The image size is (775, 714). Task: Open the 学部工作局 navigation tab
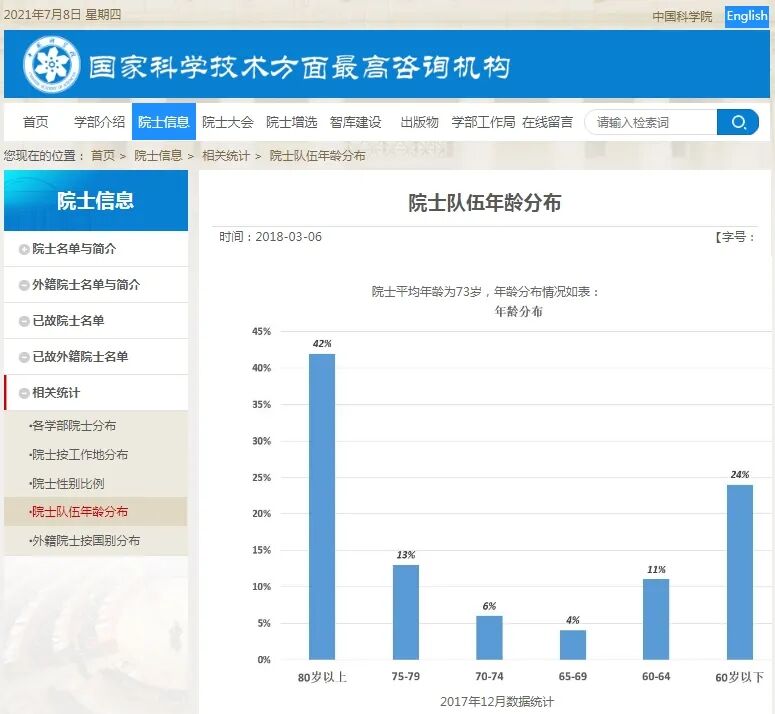click(x=483, y=122)
